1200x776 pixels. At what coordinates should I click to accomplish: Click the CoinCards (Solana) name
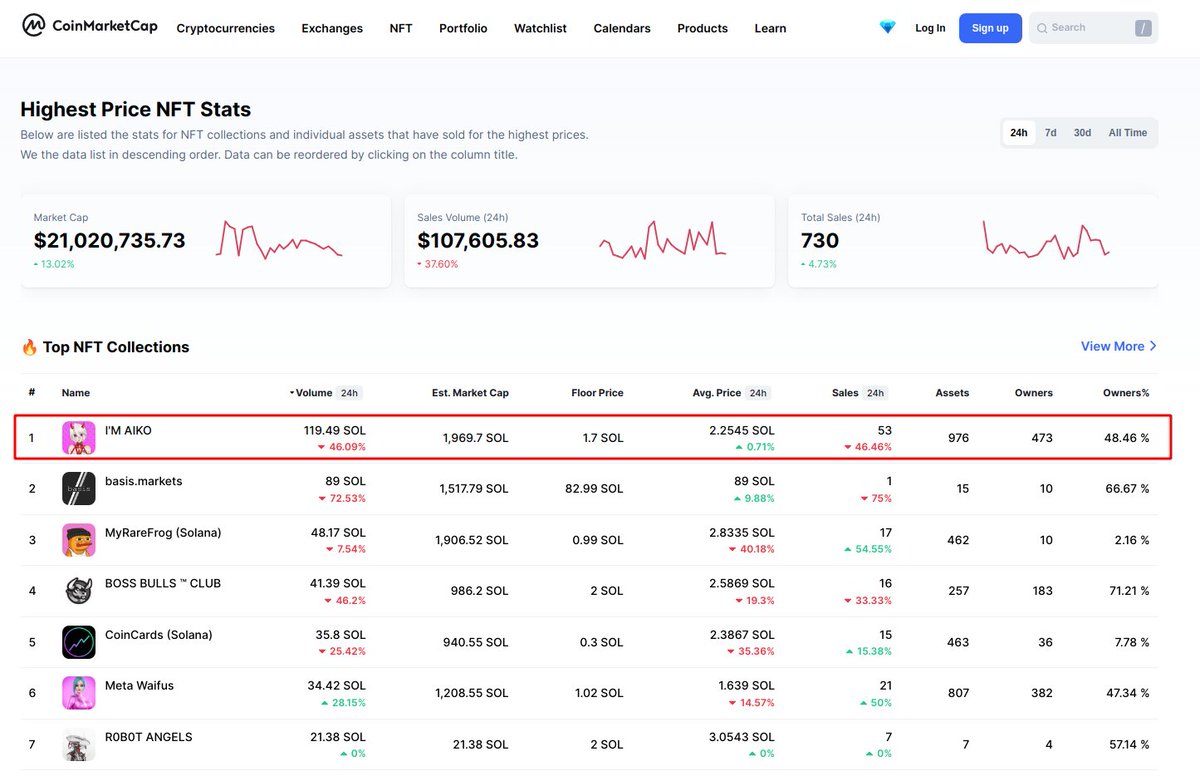tap(159, 635)
